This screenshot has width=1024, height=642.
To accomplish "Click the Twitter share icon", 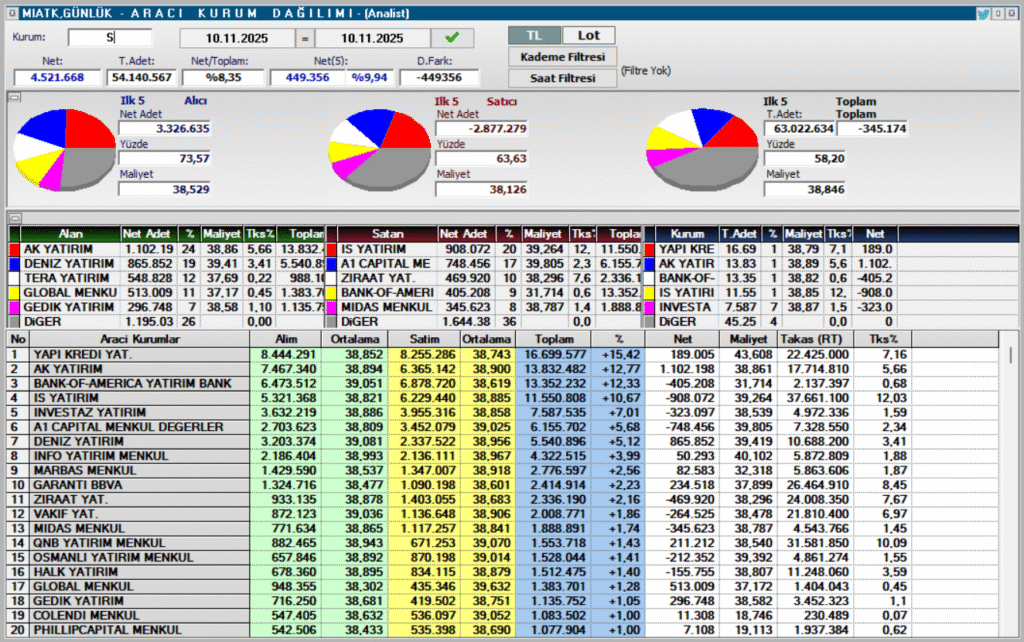I will pyautogui.click(x=984, y=14).
